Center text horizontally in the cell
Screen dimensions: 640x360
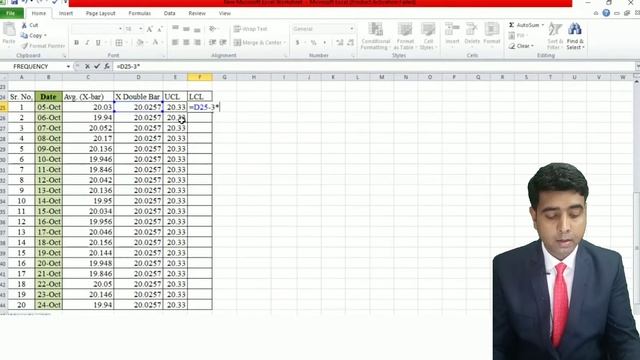[x=186, y=42]
